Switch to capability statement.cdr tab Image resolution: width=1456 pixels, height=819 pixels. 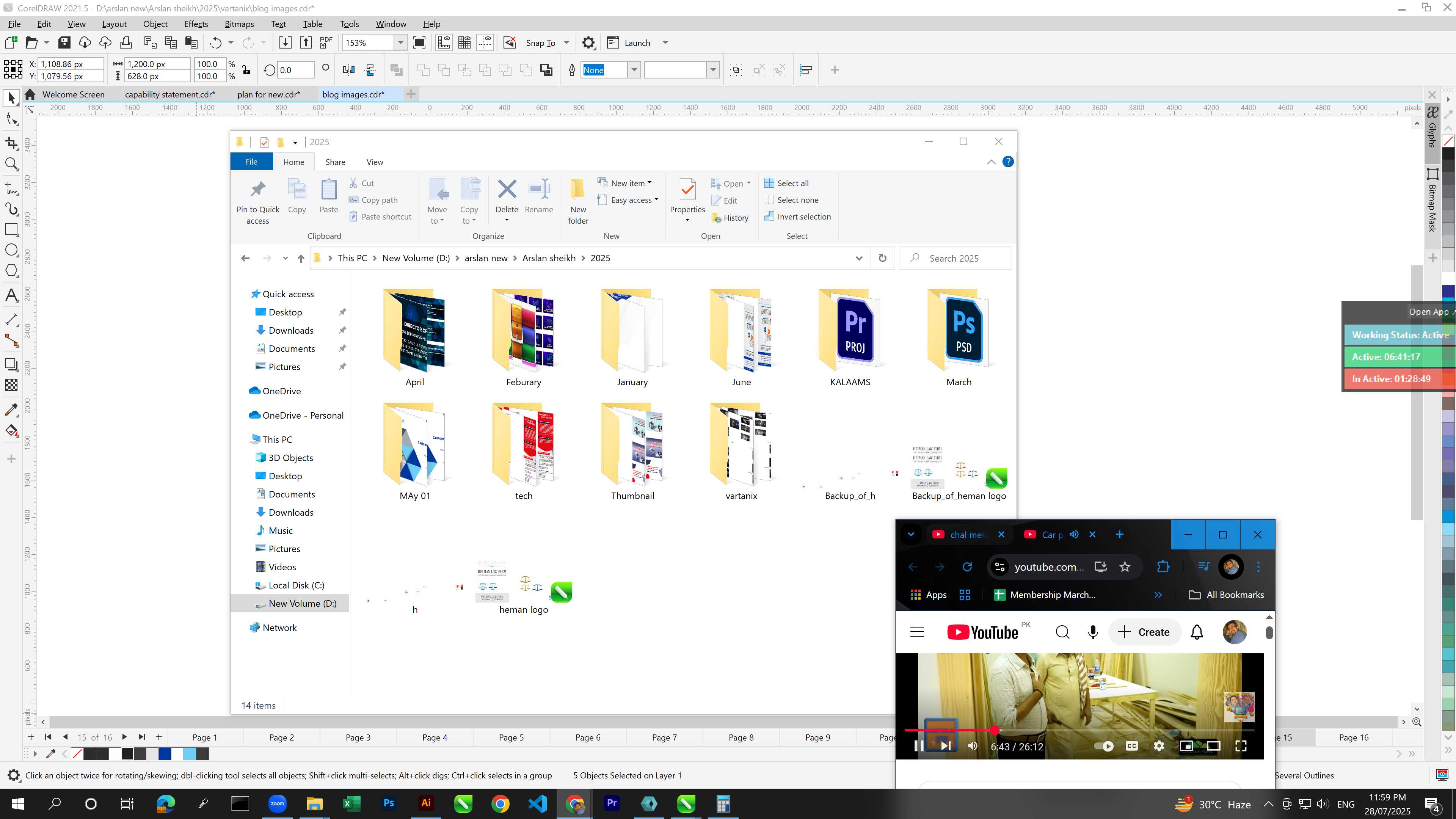170,94
